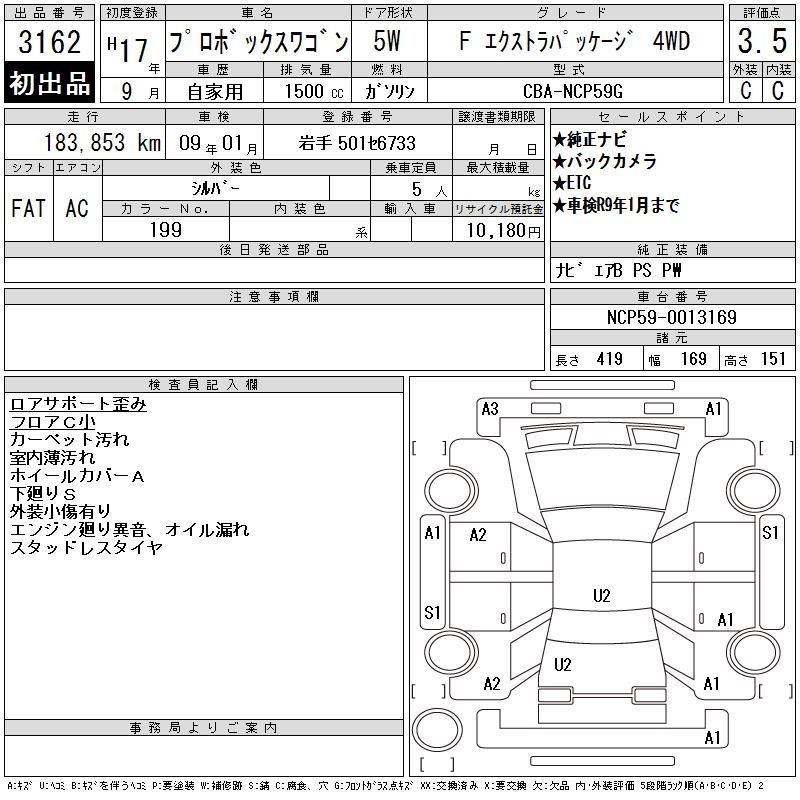Select the equipment line ナビ エアB PS PW
Viewport: 800px width, 800px height.
pos(618,270)
